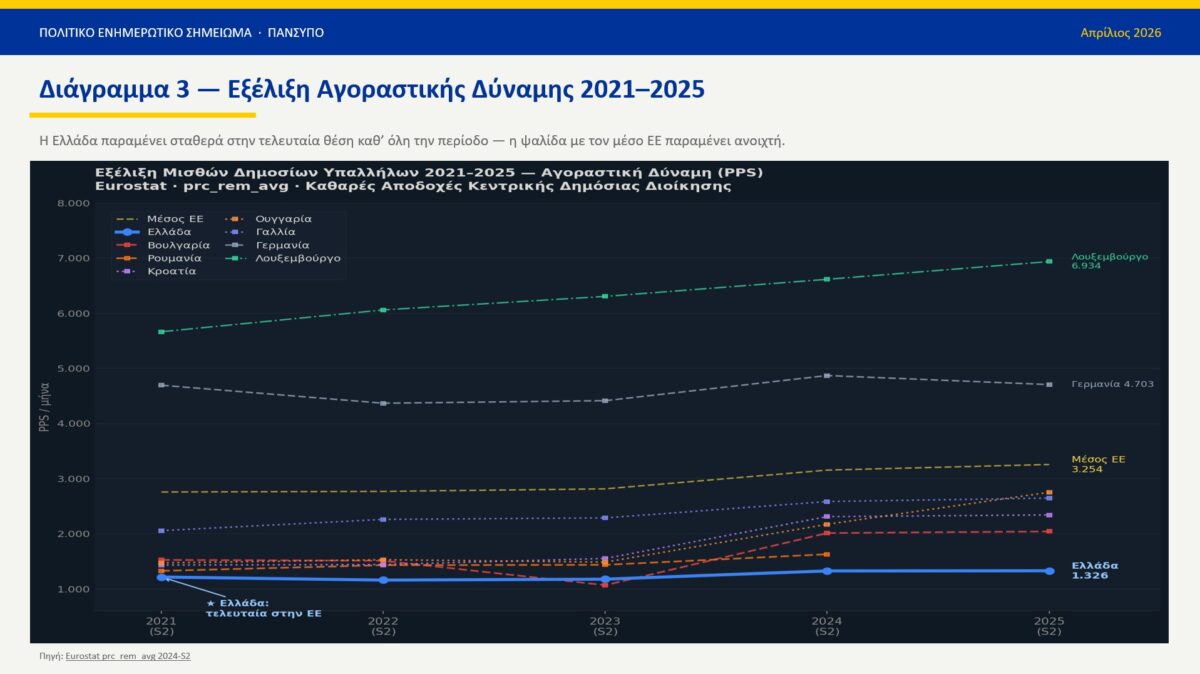
Task: Select the Ουγγαρία legend entry
Action: point(283,219)
